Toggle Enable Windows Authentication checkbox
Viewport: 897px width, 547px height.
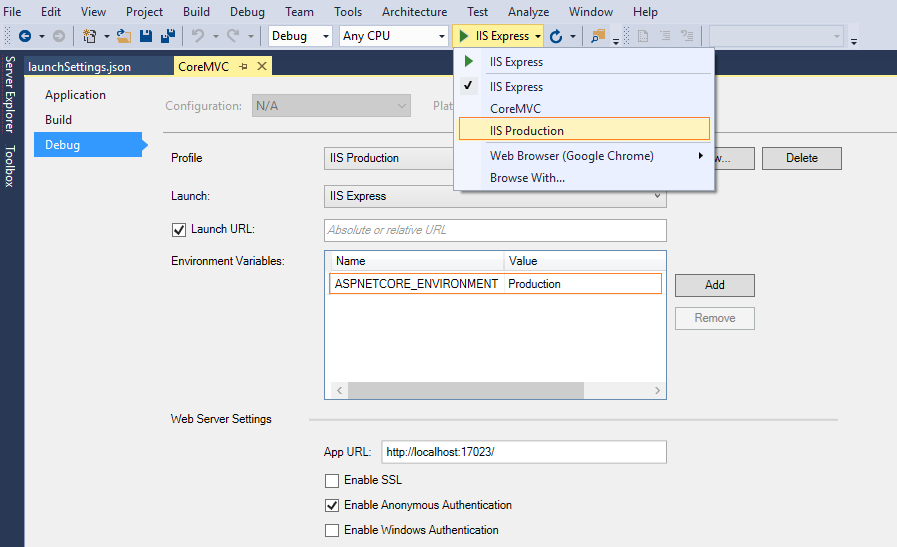click(332, 530)
